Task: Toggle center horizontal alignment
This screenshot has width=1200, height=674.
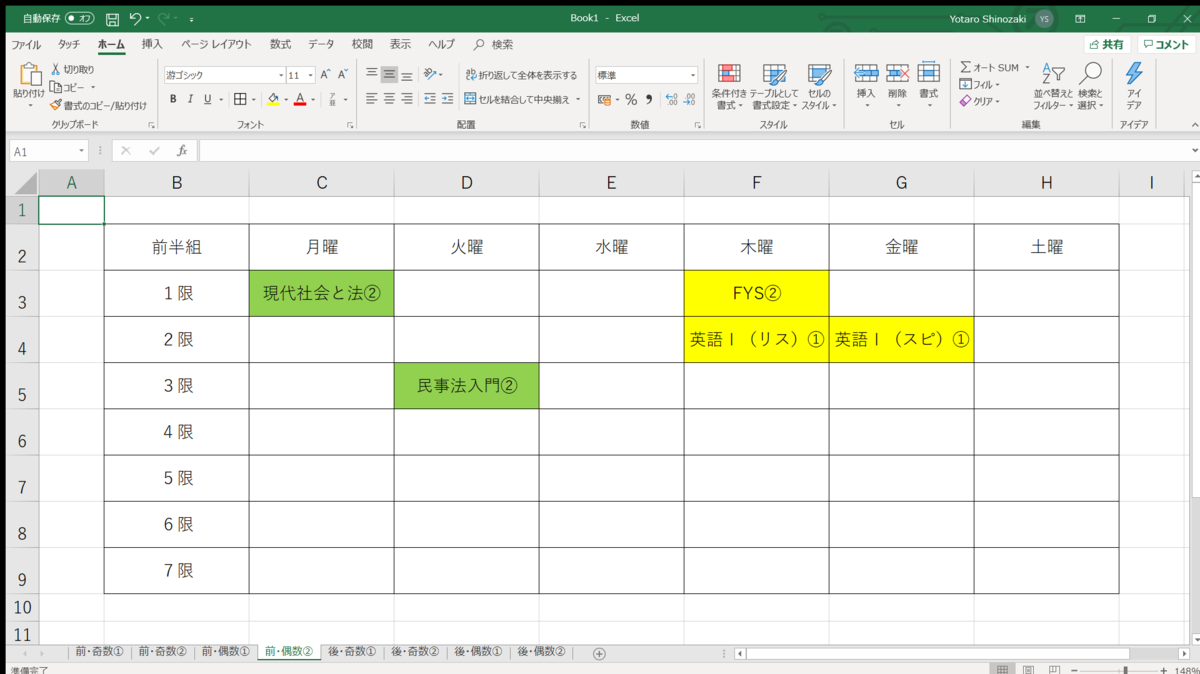Action: coord(389,99)
